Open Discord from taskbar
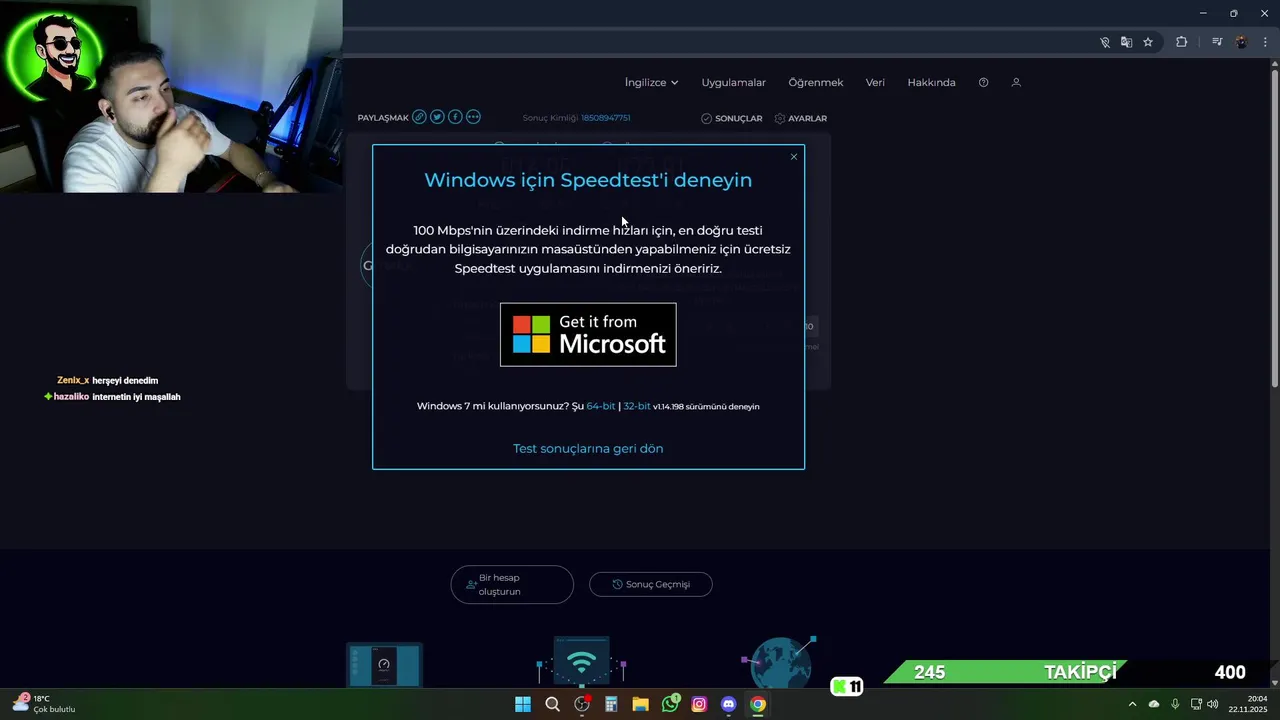 [x=728, y=704]
